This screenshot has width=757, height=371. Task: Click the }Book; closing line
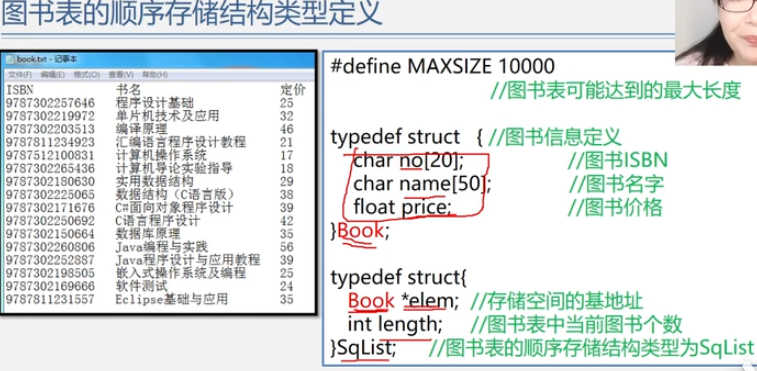click(360, 231)
